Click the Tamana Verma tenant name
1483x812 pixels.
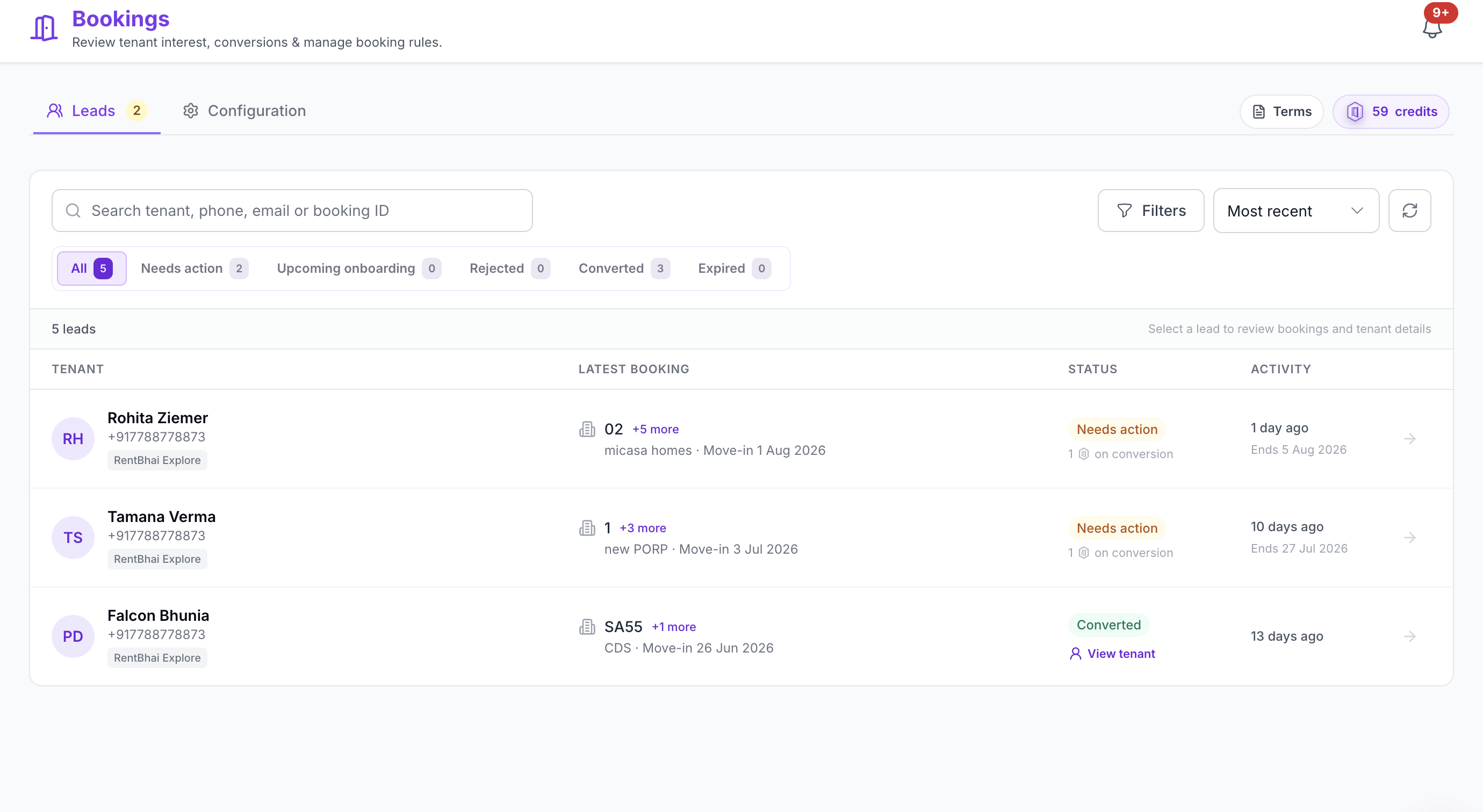tap(162, 517)
